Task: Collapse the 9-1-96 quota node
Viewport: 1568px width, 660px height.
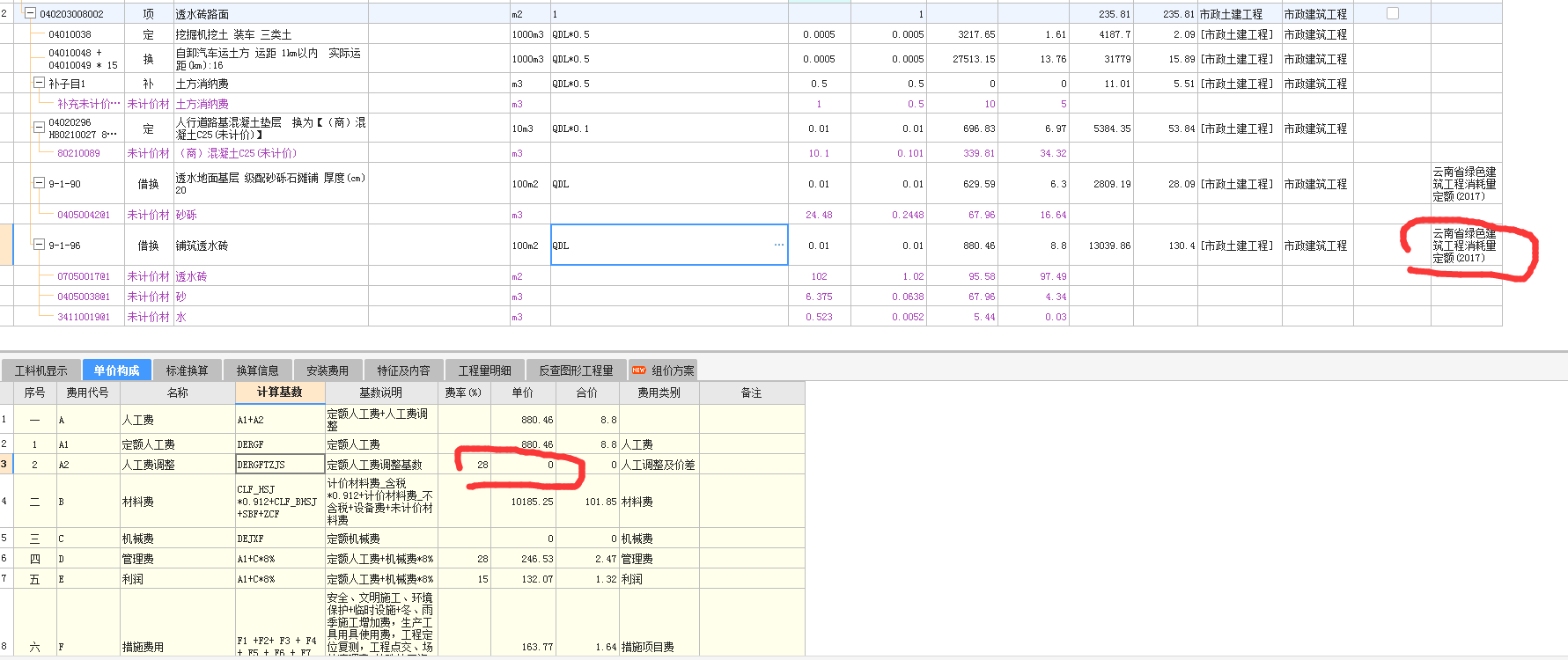Action: pyautogui.click(x=39, y=245)
